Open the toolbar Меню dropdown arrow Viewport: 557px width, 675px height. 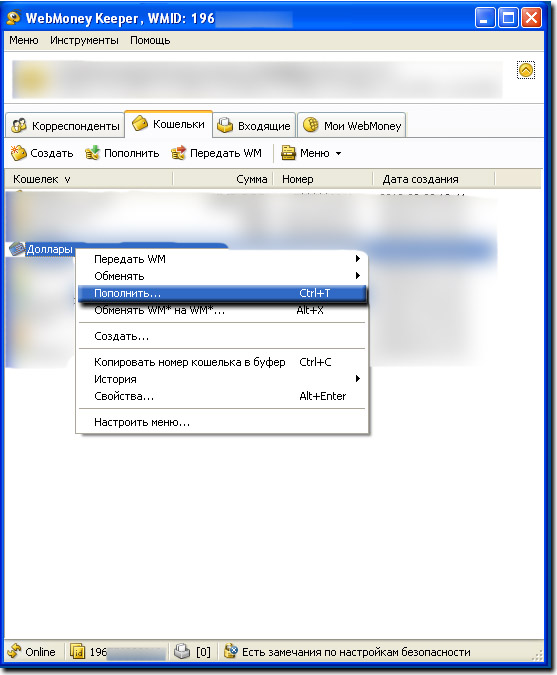coord(338,154)
